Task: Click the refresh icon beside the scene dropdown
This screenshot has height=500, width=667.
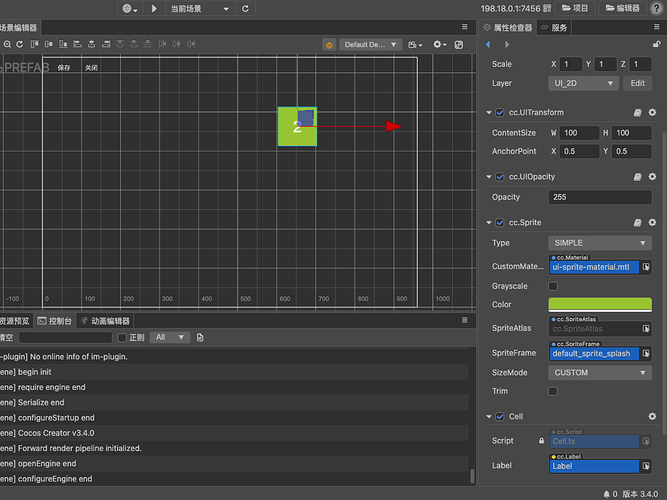Action: (x=247, y=8)
